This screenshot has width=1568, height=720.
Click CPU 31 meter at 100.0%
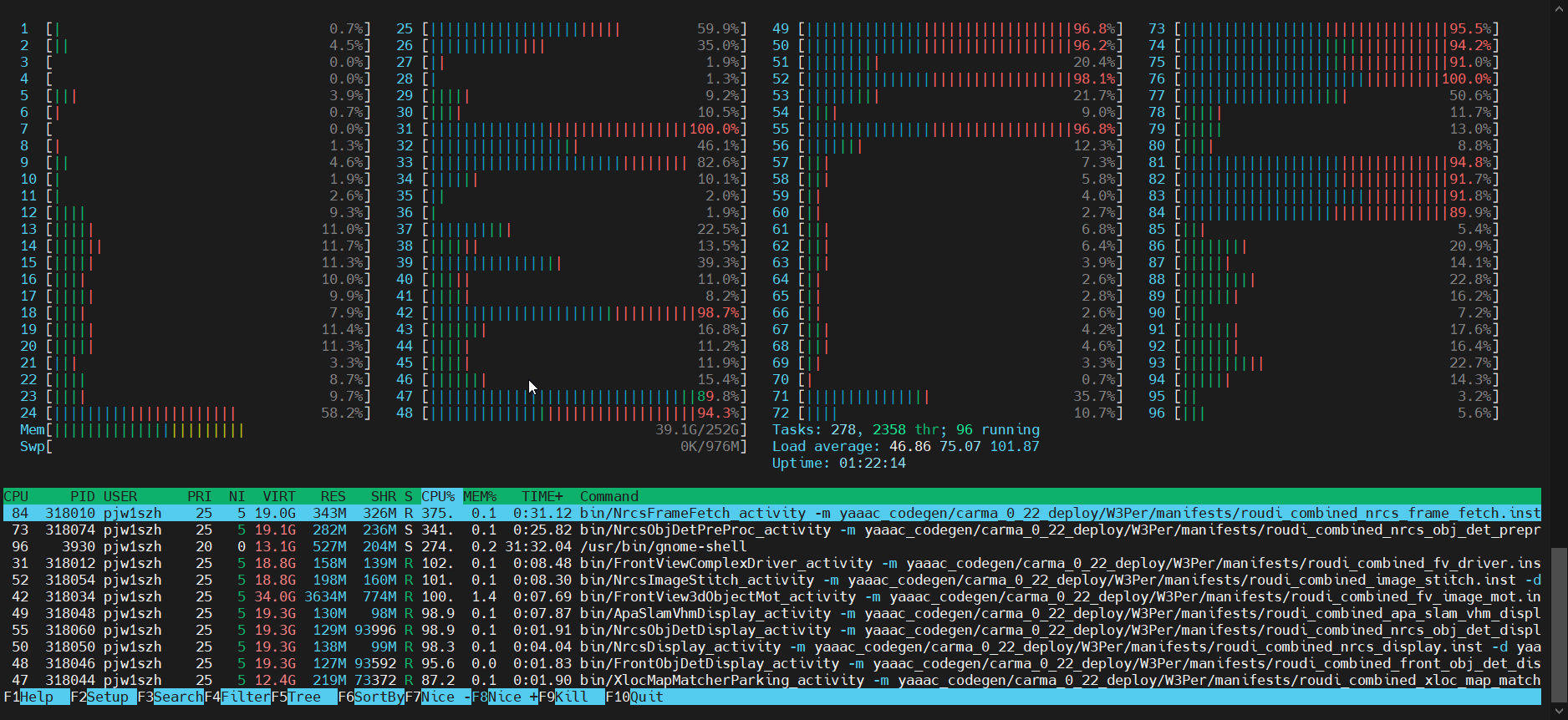tap(572, 129)
